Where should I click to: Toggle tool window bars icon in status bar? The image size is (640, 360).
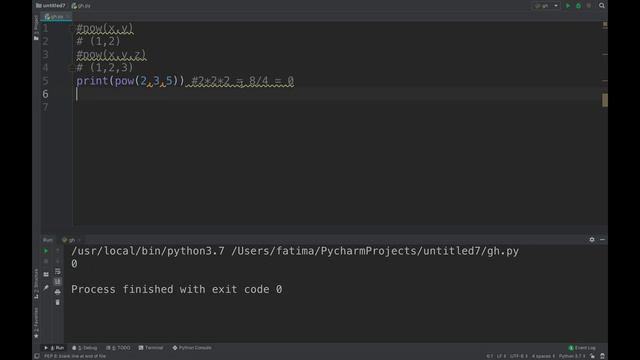37,356
